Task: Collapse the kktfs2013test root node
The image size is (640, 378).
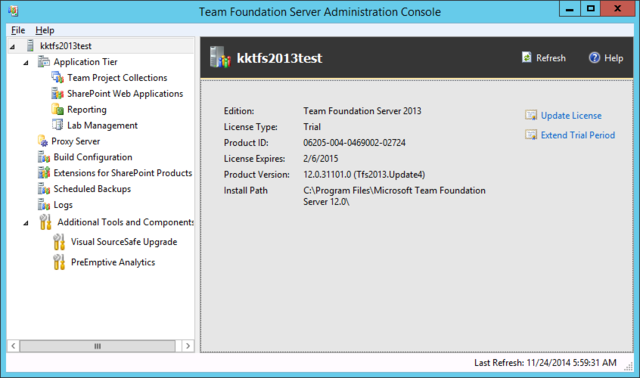Action: (13, 47)
